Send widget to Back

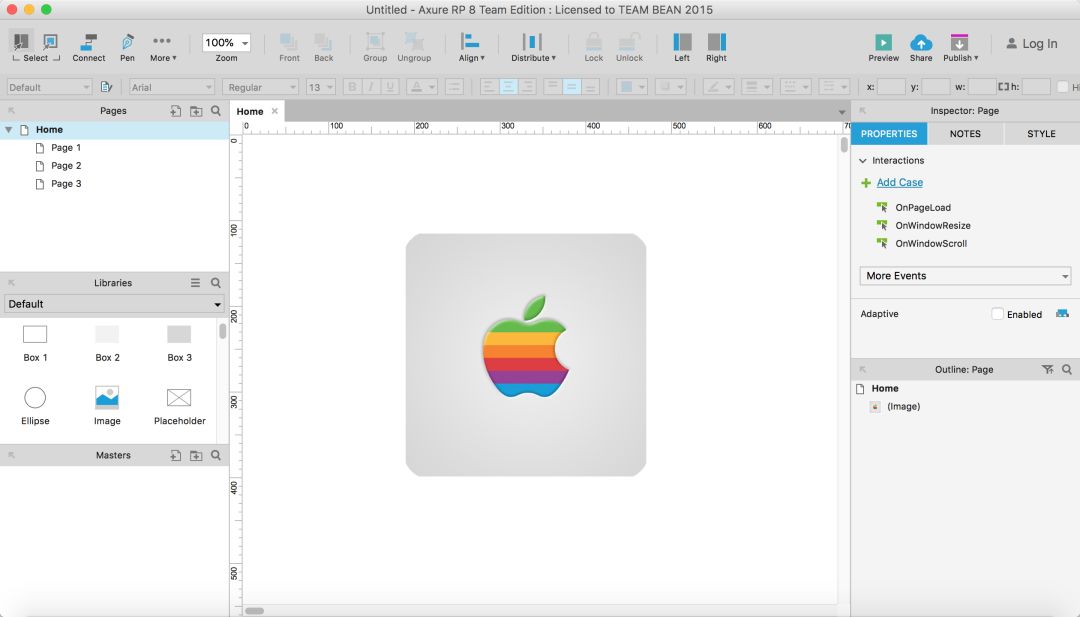[324, 48]
